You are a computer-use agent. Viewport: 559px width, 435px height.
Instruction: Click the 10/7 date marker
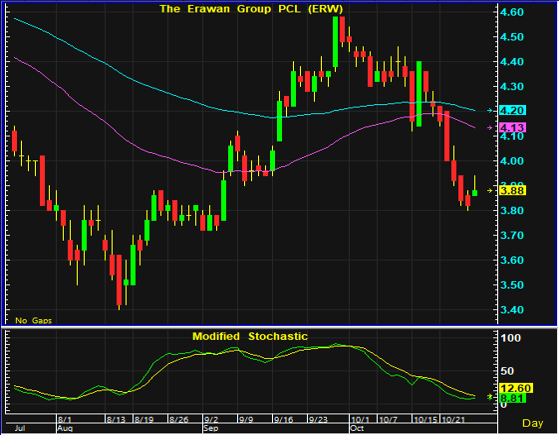(388, 419)
